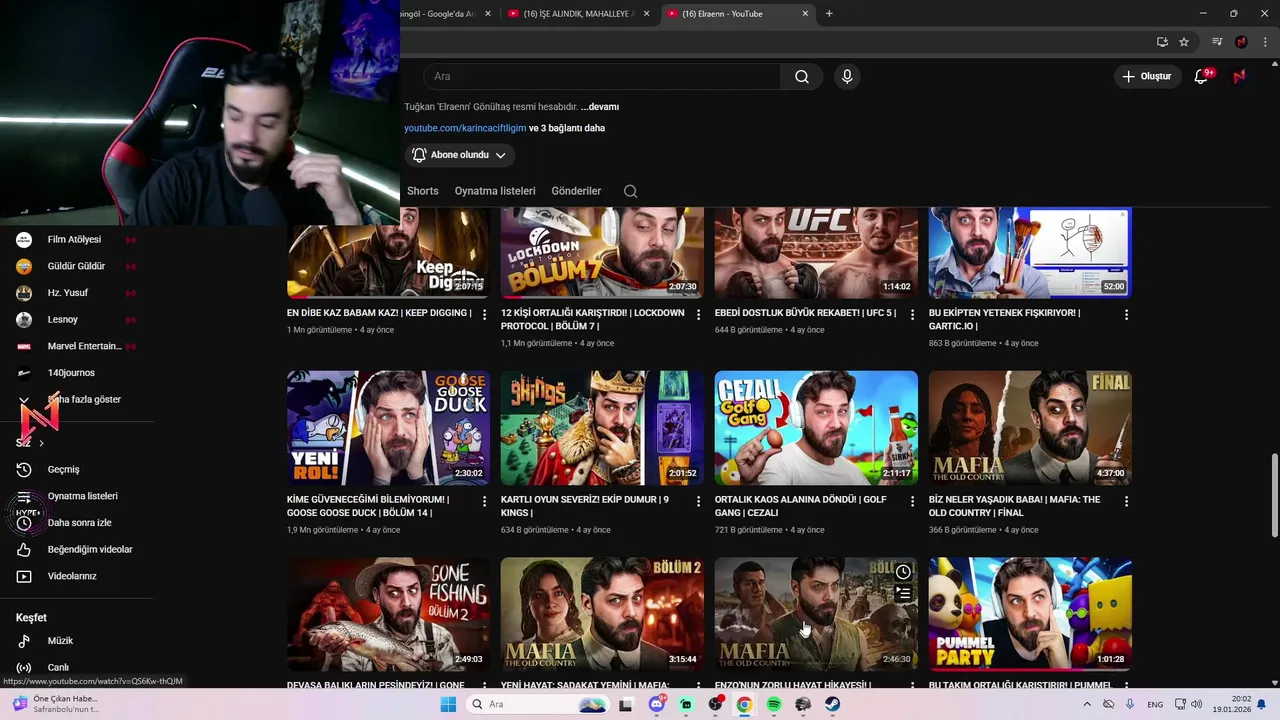Open account avatar menu on YouTube

1240,76
